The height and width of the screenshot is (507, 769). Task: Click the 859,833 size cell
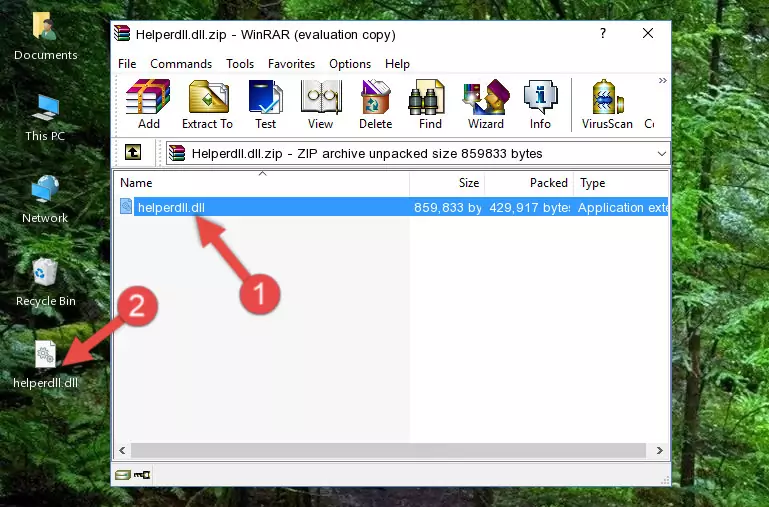click(x=447, y=207)
